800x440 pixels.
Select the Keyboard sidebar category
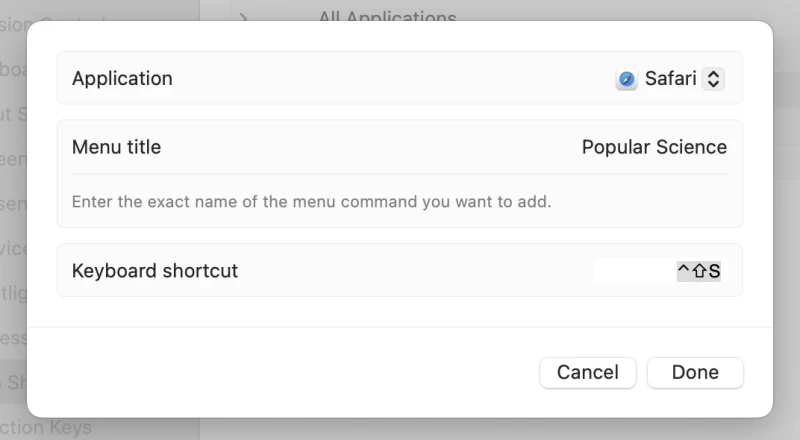(13, 69)
